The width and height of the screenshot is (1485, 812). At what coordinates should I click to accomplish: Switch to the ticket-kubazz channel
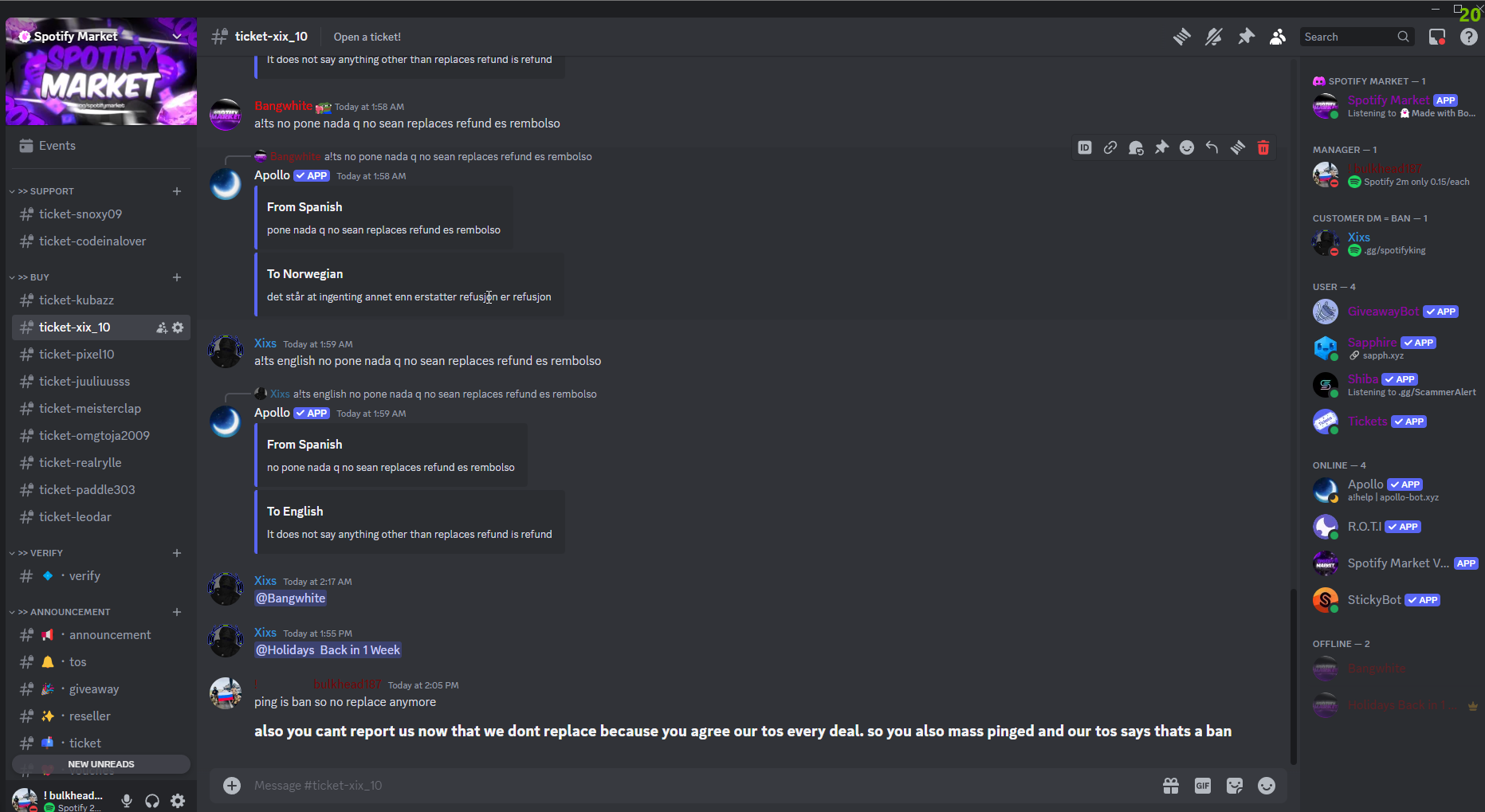[x=77, y=300]
